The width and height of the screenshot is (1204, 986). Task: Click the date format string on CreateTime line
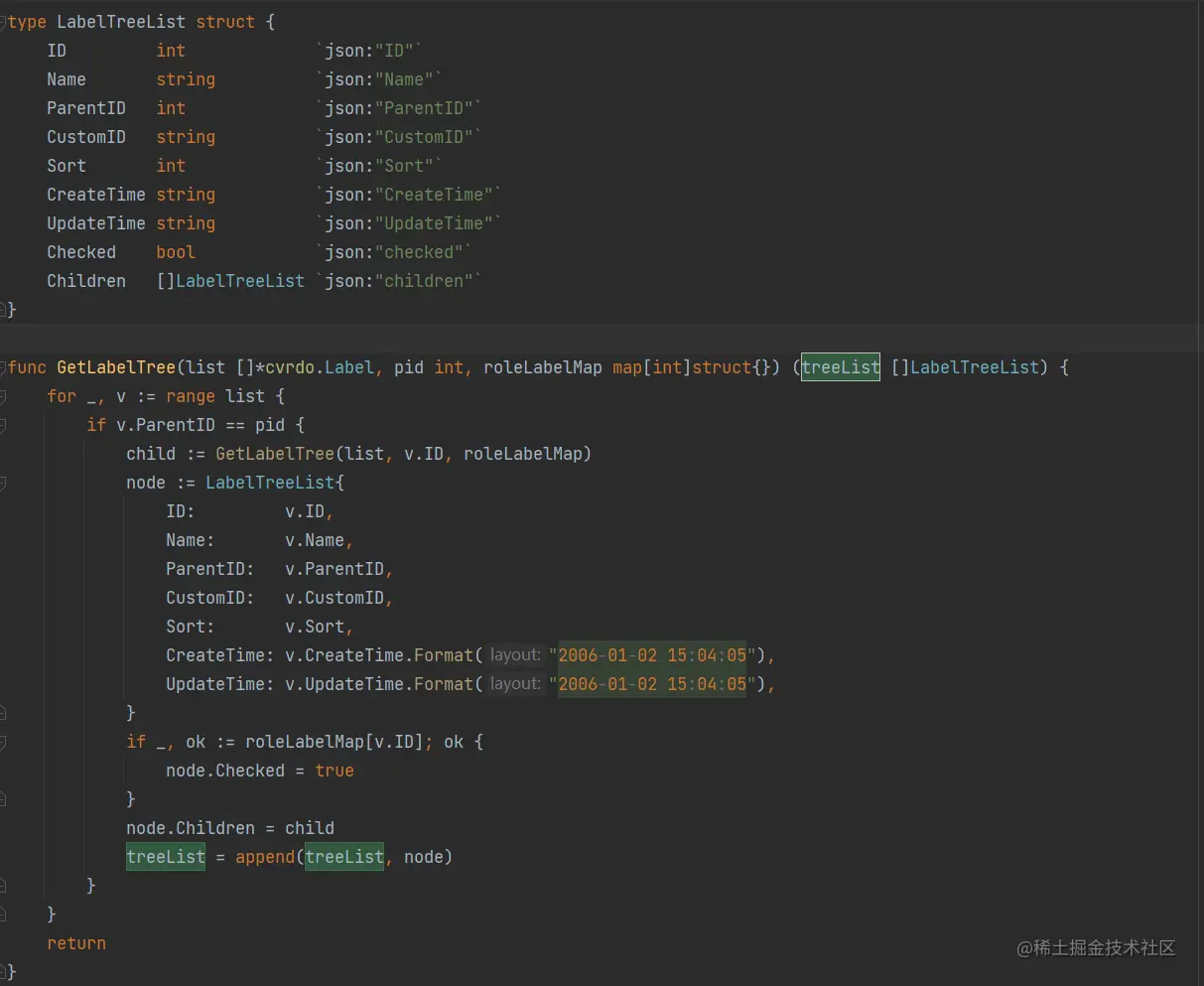pos(652,655)
